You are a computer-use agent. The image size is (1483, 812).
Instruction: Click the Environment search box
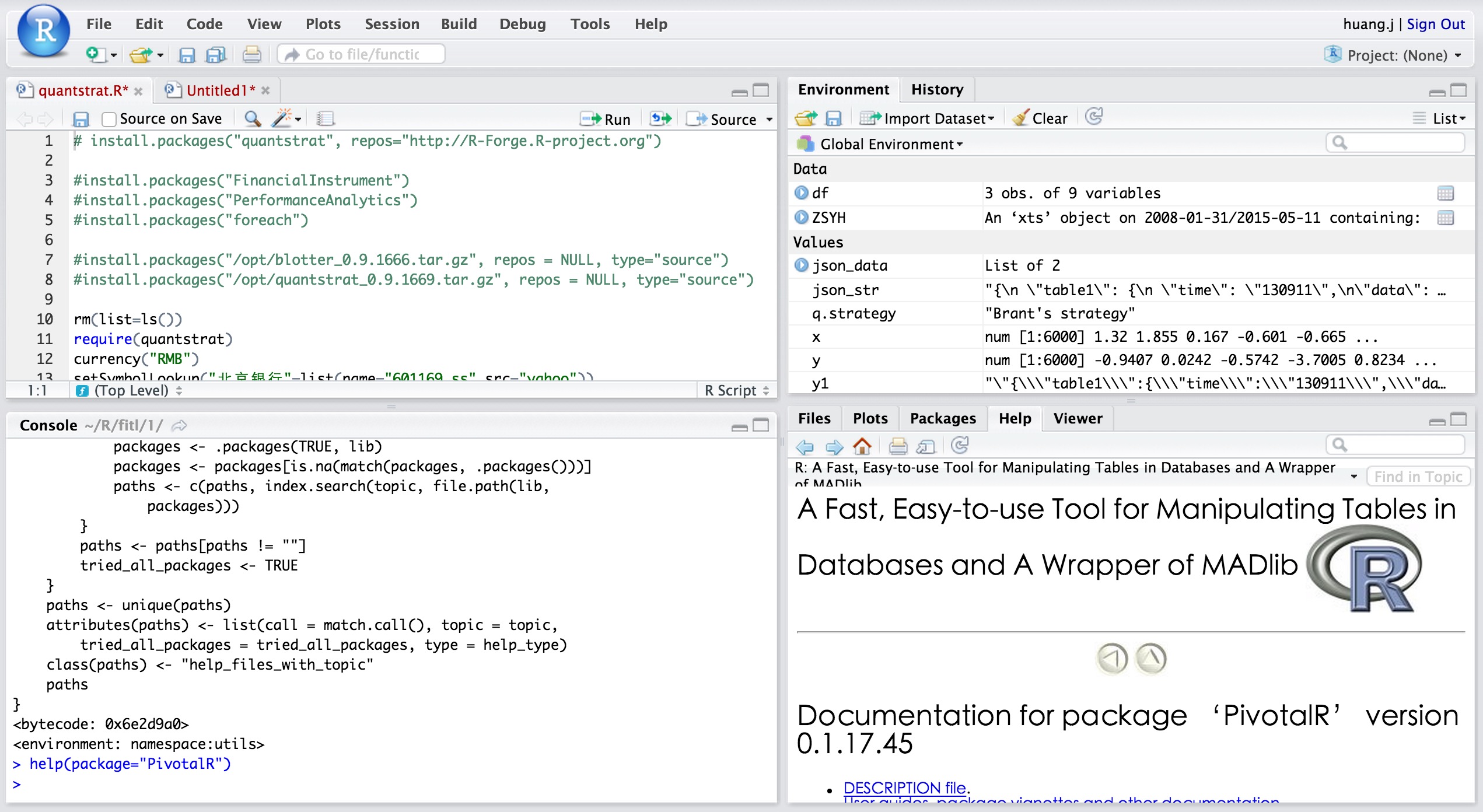(x=1395, y=143)
